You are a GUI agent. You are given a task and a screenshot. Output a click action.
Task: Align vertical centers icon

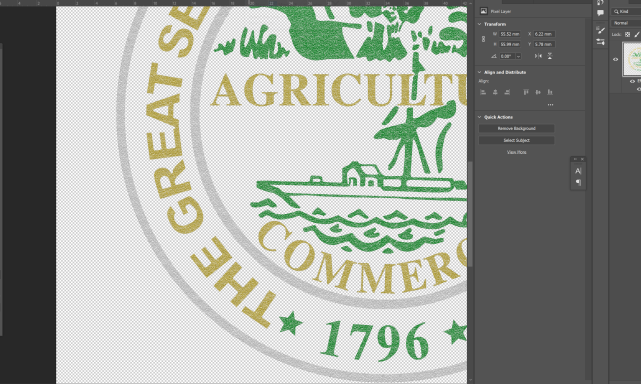click(x=538, y=92)
